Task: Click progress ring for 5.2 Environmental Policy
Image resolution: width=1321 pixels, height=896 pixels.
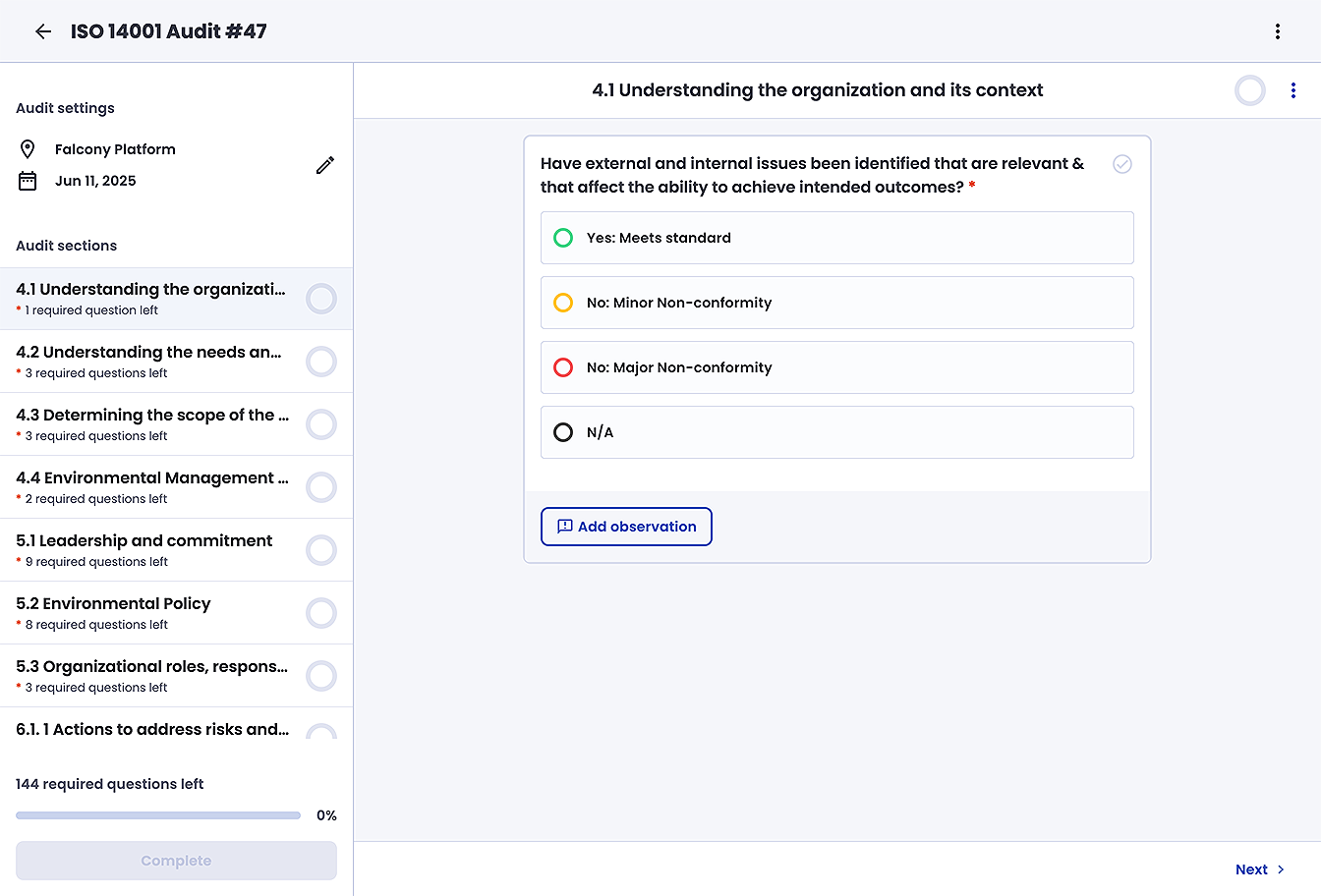Action: point(321,613)
